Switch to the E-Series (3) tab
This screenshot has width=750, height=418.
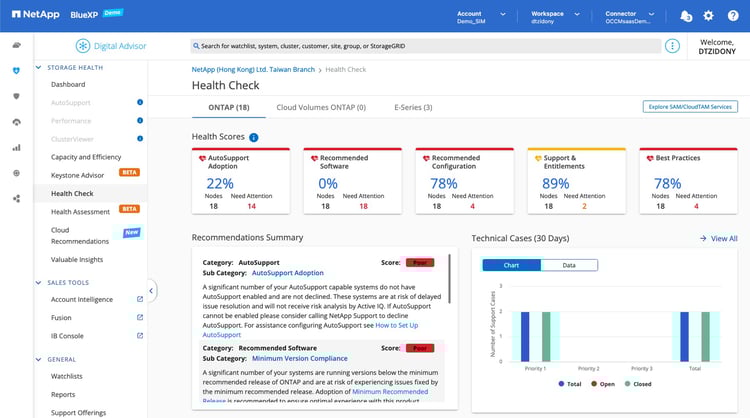point(413,107)
